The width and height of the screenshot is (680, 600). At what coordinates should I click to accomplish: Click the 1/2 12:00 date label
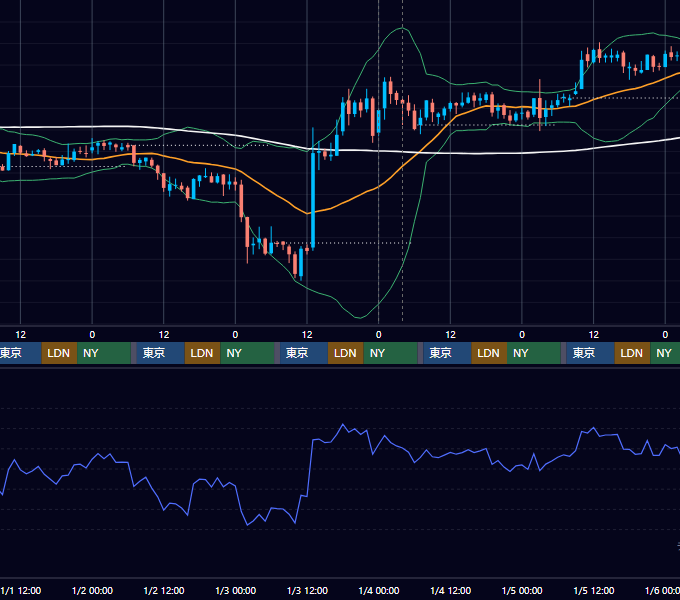click(164, 590)
